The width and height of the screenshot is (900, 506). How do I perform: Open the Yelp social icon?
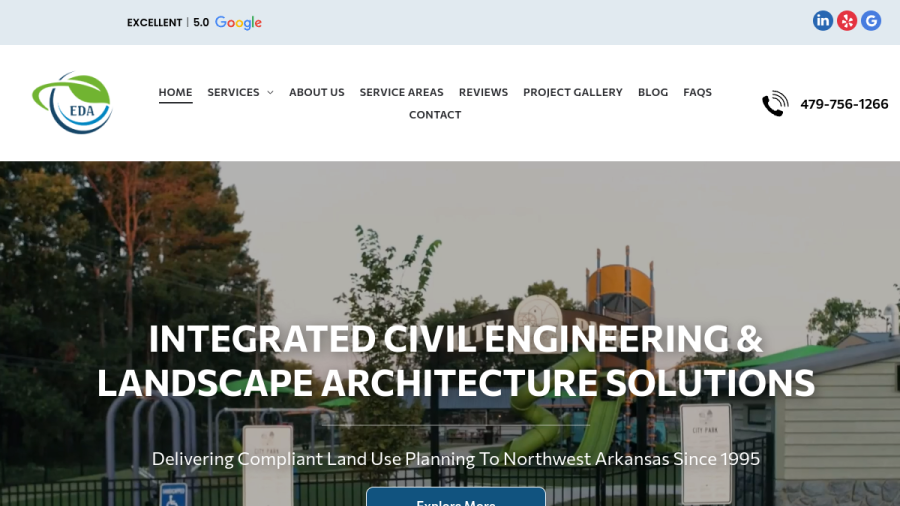[x=847, y=21]
